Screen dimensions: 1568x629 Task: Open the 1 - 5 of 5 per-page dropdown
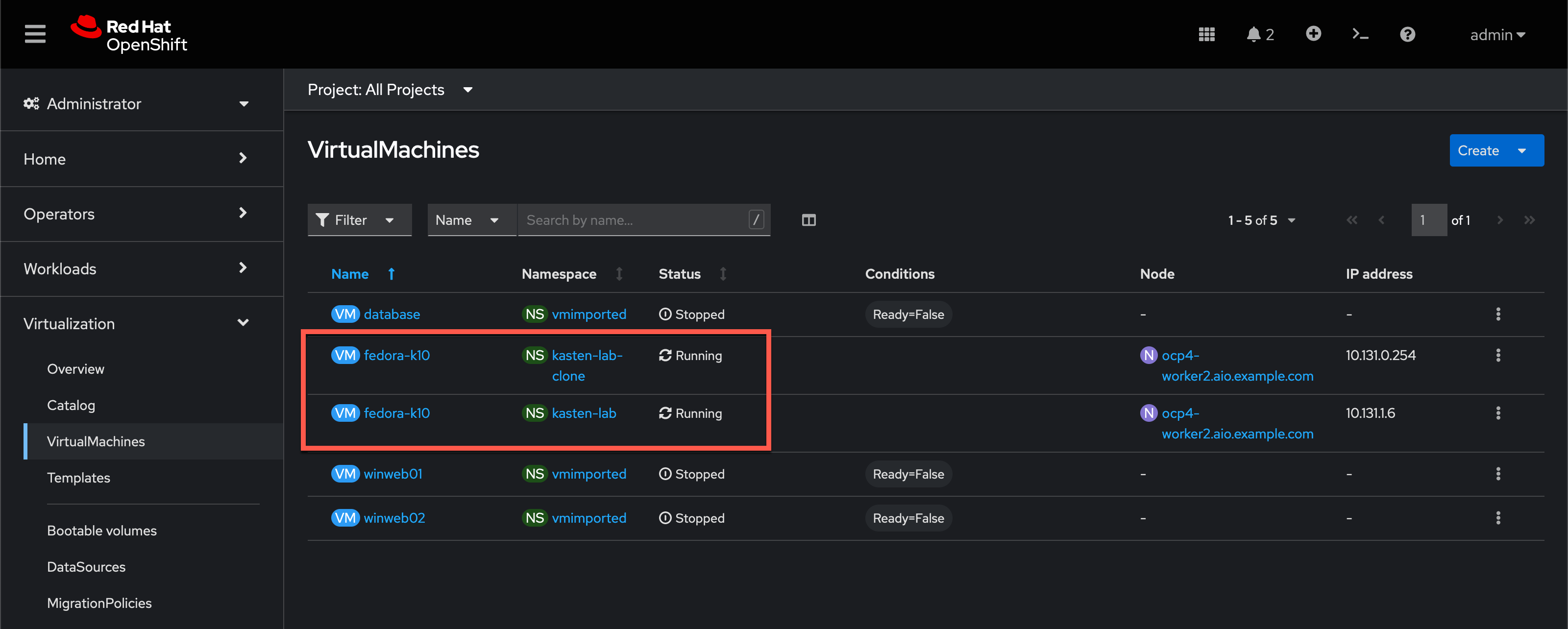1261,220
